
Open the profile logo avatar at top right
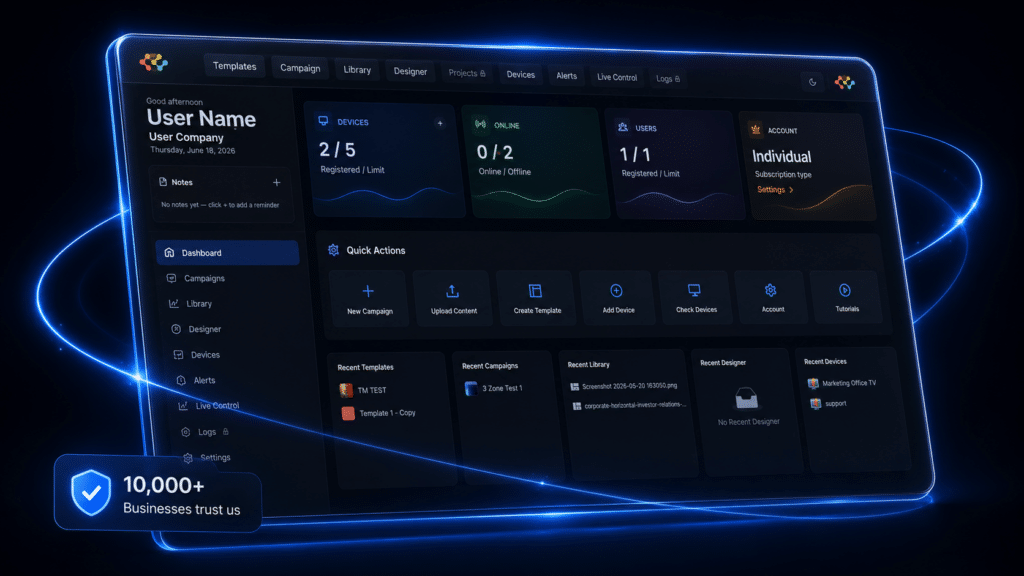pos(844,82)
